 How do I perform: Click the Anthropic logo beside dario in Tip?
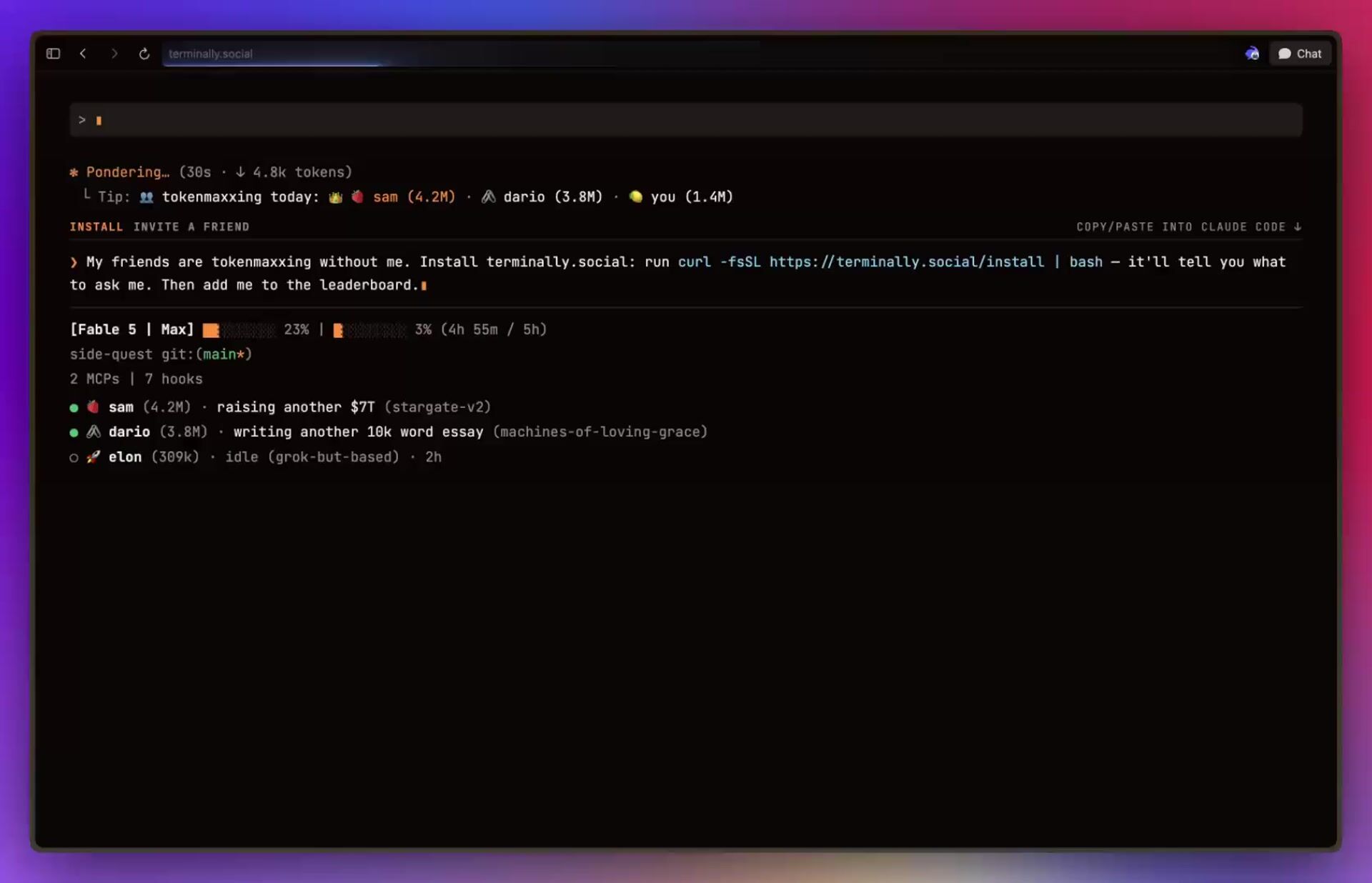point(489,196)
